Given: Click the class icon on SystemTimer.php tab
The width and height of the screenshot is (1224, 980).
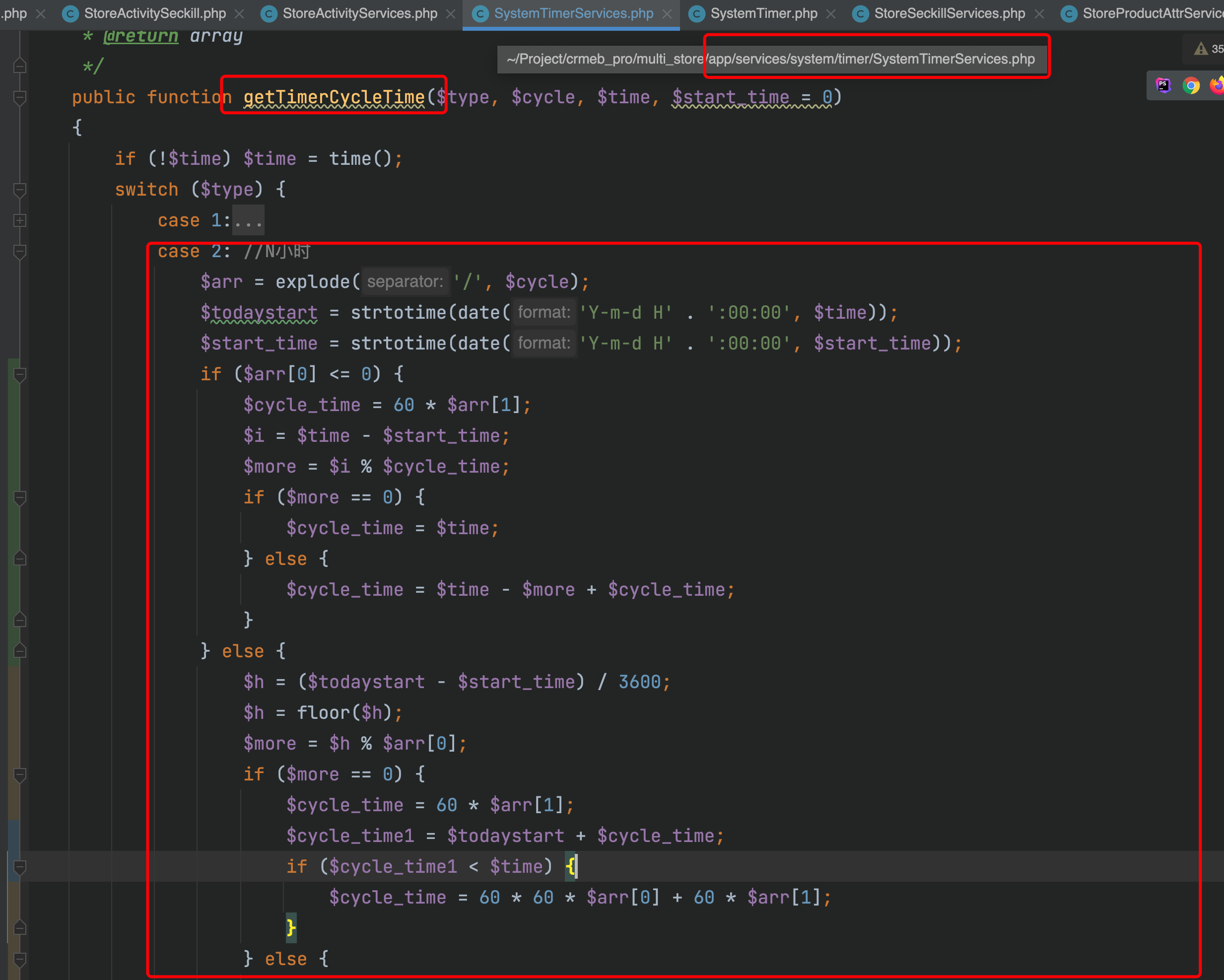Looking at the screenshot, I should pyautogui.click(x=696, y=13).
